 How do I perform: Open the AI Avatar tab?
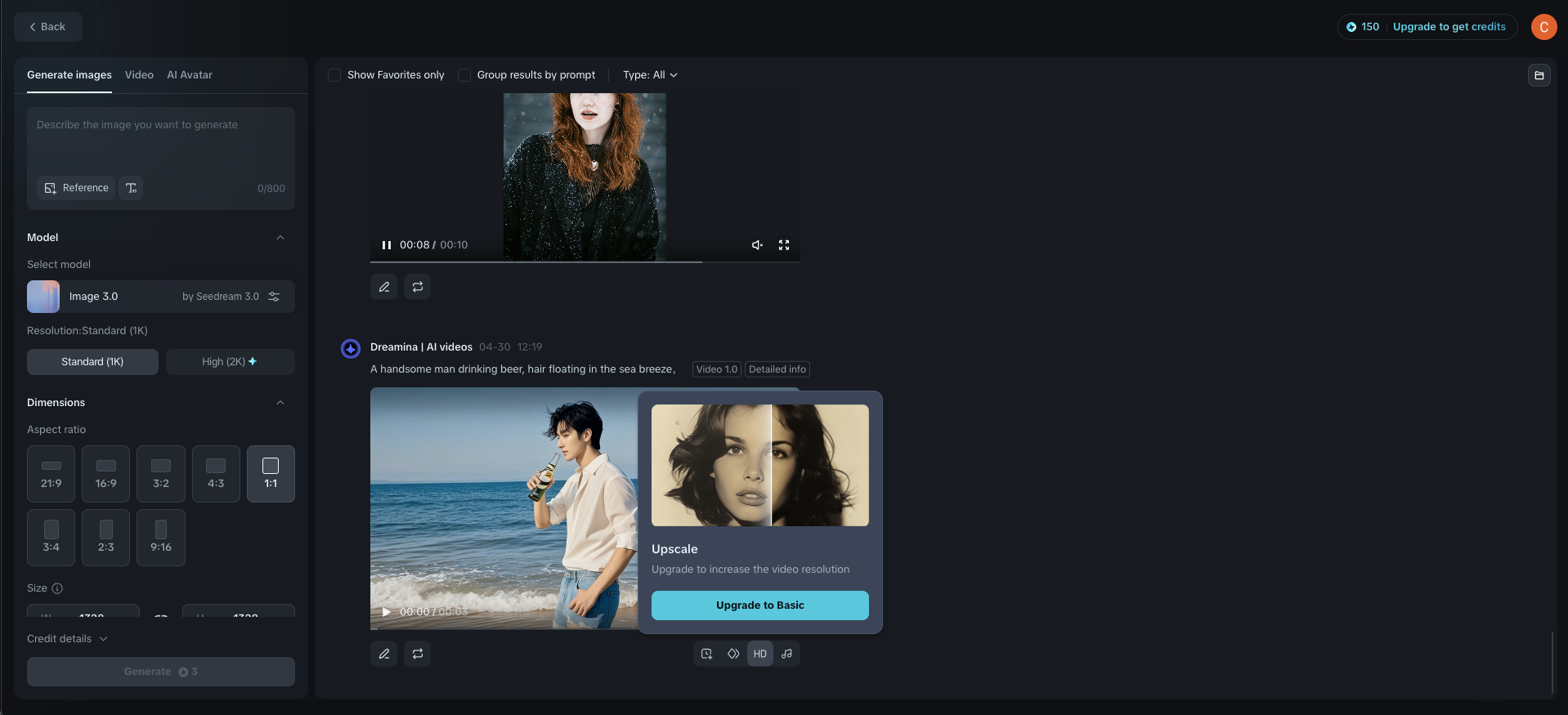coord(190,75)
